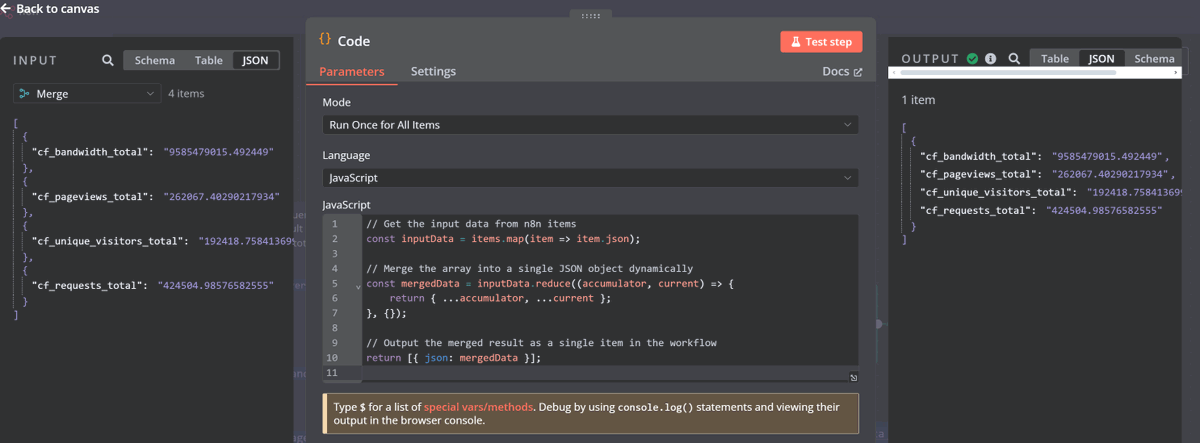Screen dimensions: 1200x443
Task: Click the drag handle atop the Code panel
Action: pyautogui.click(x=590, y=15)
